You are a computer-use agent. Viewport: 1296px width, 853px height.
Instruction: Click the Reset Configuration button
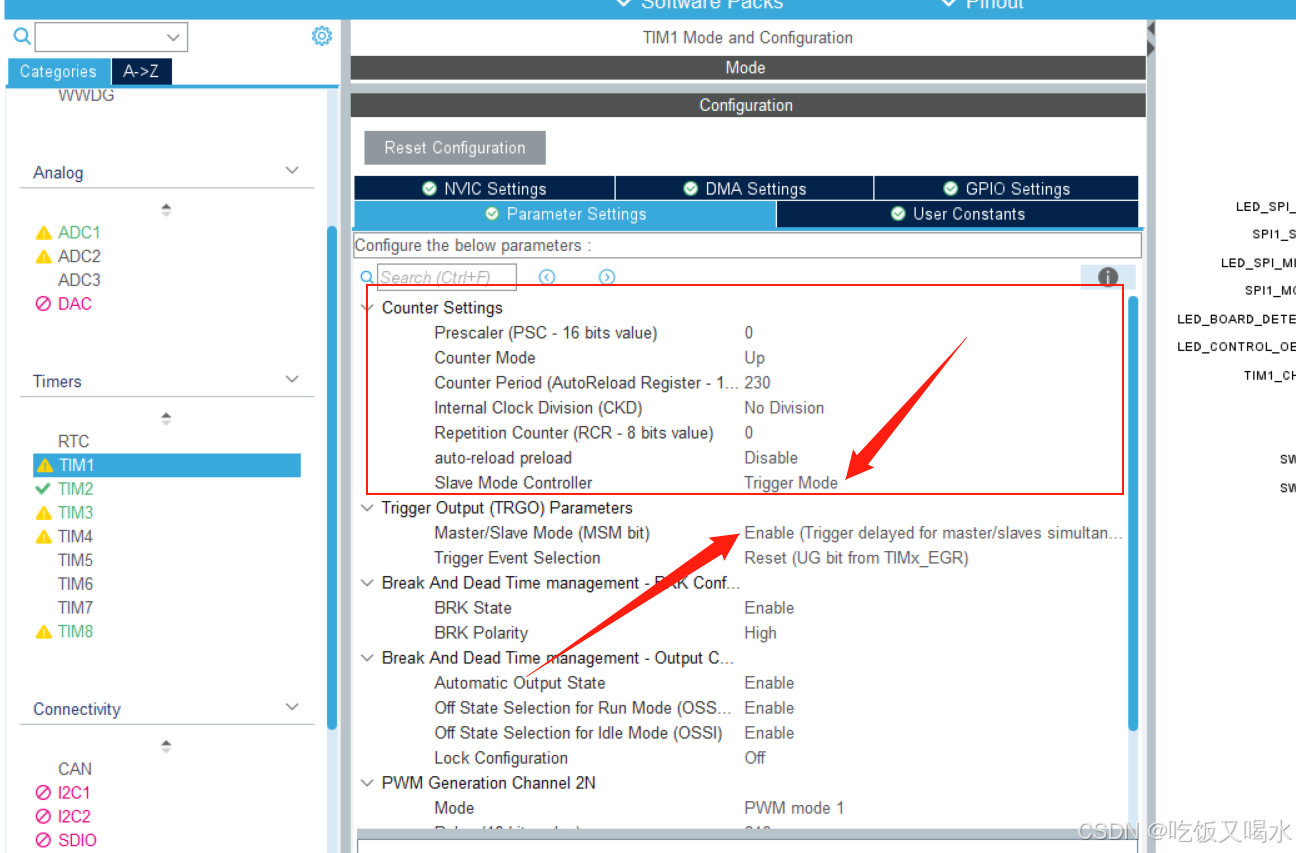point(455,147)
